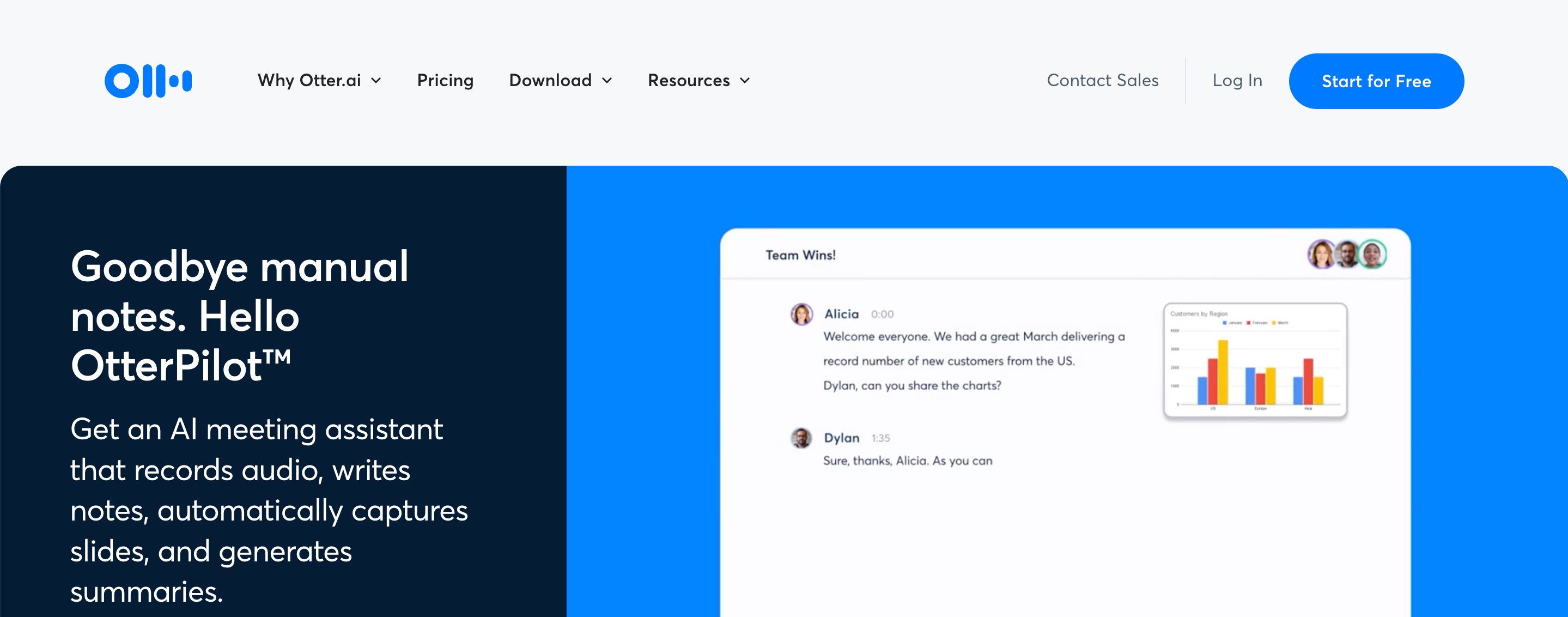Click Dylan's avatar beside his transcript entry
Screen dimensions: 1568x617
point(801,438)
